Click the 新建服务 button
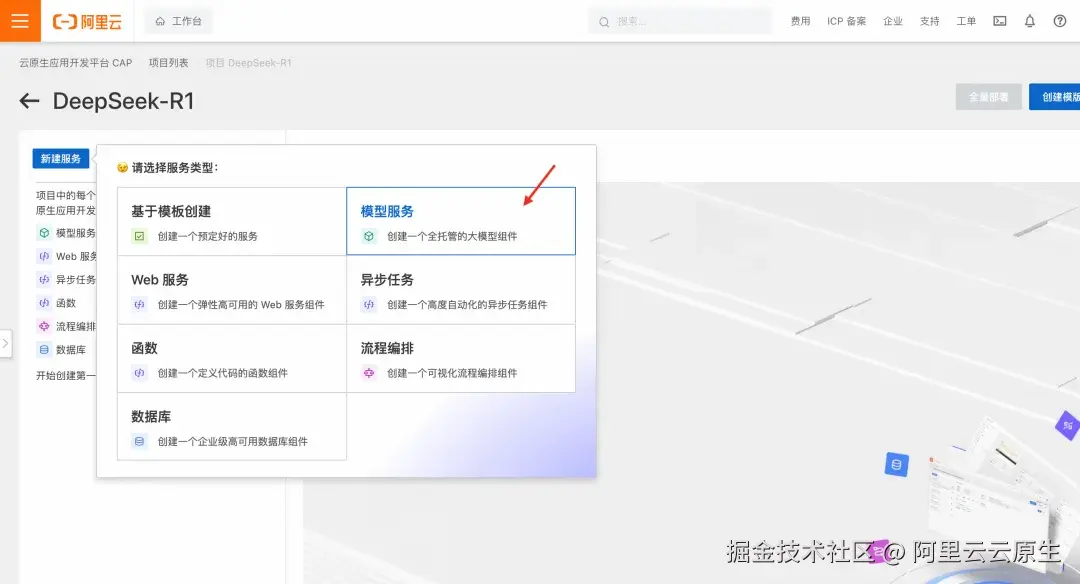The width and height of the screenshot is (1080, 584). [x=60, y=158]
